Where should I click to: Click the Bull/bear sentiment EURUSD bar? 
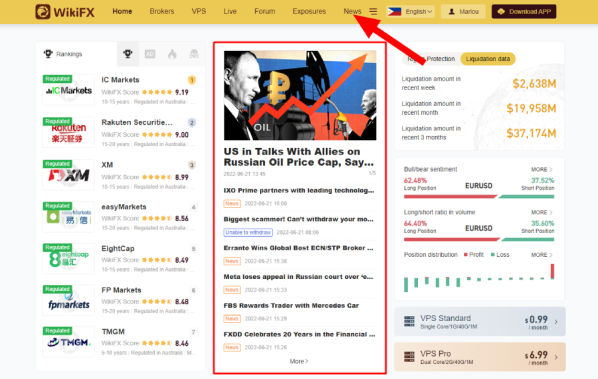click(x=479, y=196)
